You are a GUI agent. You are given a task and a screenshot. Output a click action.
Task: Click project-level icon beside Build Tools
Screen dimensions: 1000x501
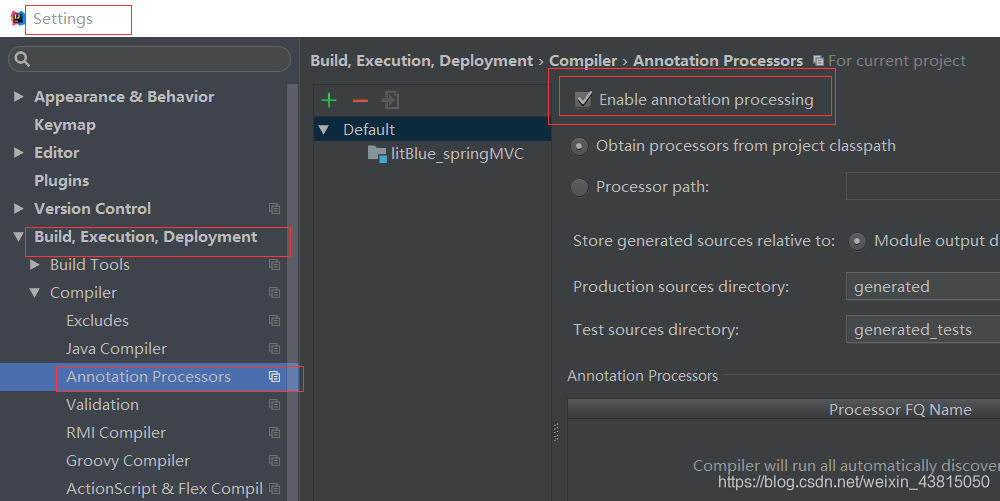pos(274,265)
